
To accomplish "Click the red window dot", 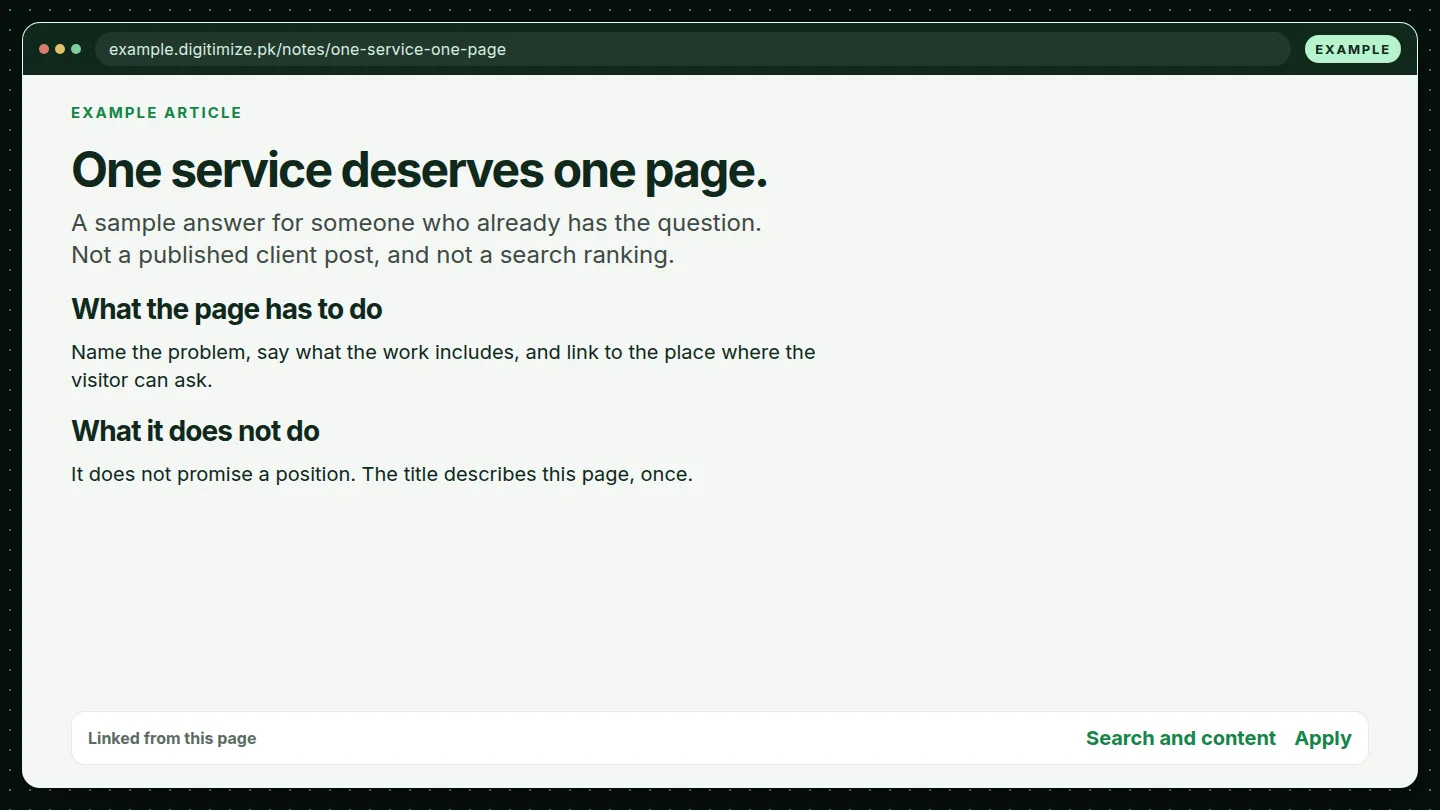I will (44, 49).
